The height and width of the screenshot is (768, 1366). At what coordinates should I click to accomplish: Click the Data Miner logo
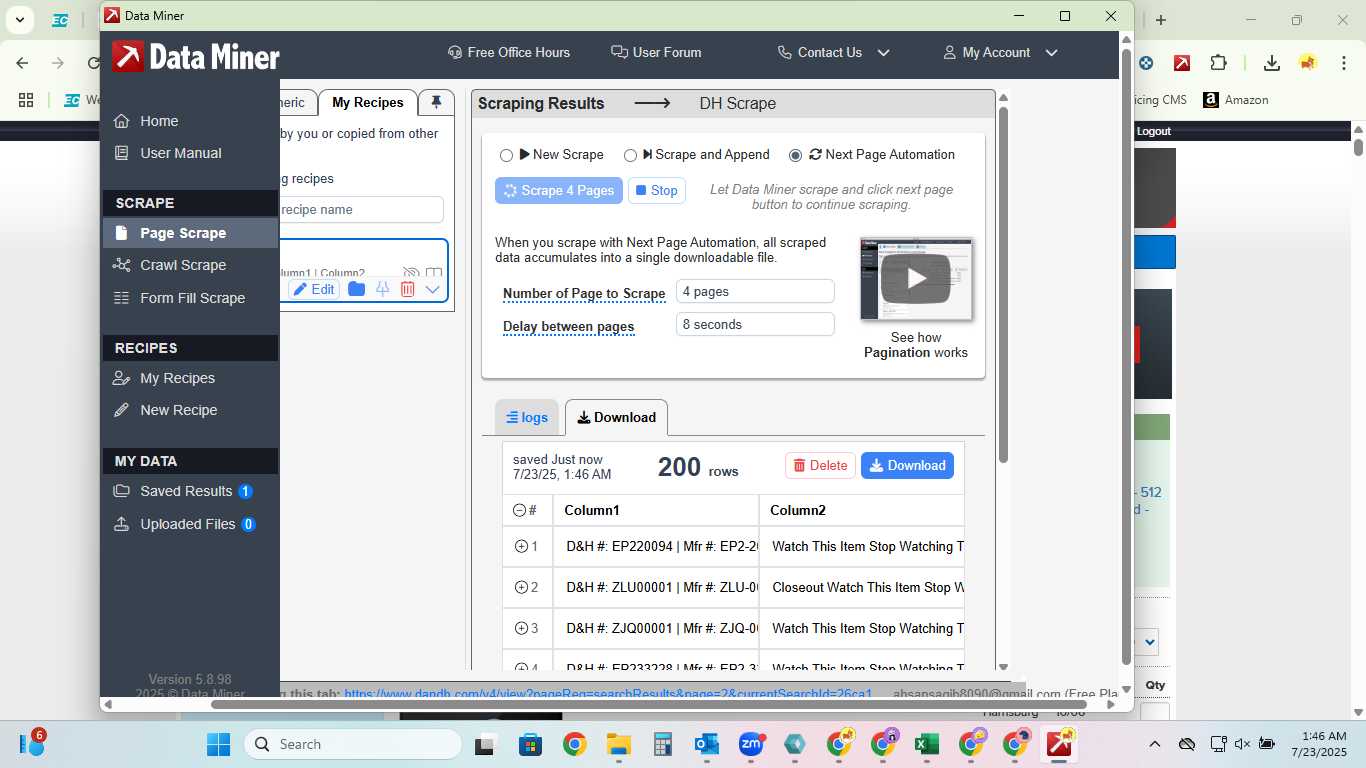196,56
